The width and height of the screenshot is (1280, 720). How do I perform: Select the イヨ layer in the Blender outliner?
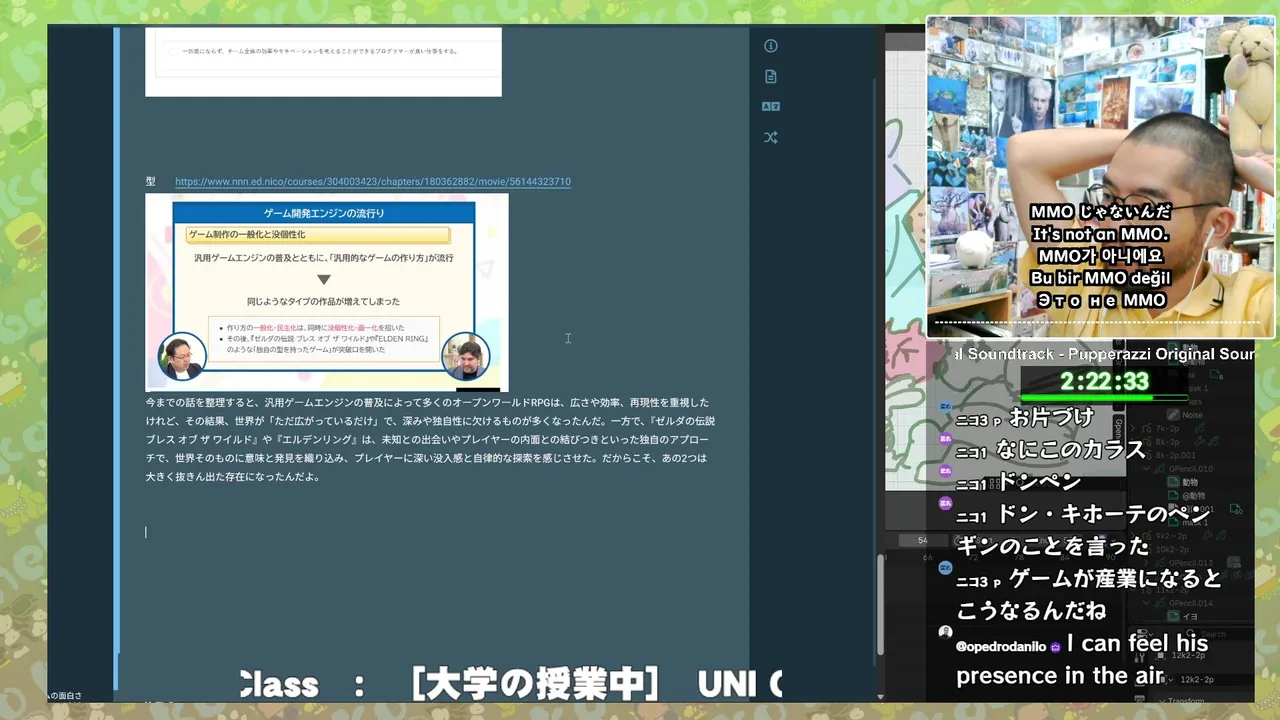click(1190, 617)
